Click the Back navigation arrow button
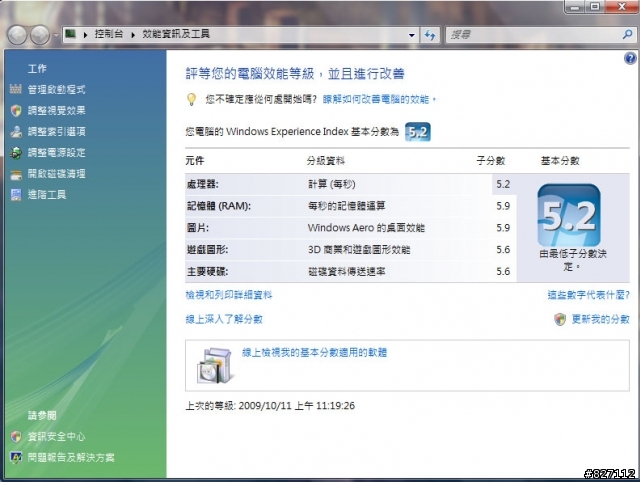The image size is (640, 482). coord(17,35)
